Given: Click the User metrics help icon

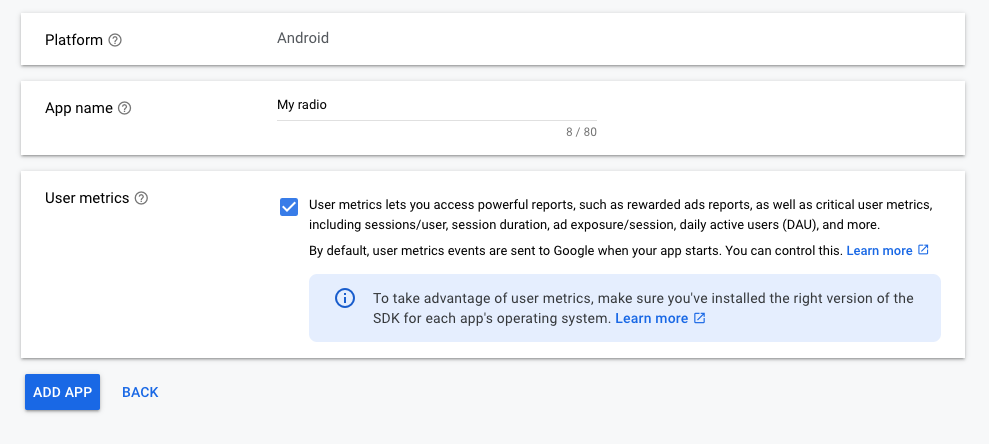Looking at the screenshot, I should (142, 198).
